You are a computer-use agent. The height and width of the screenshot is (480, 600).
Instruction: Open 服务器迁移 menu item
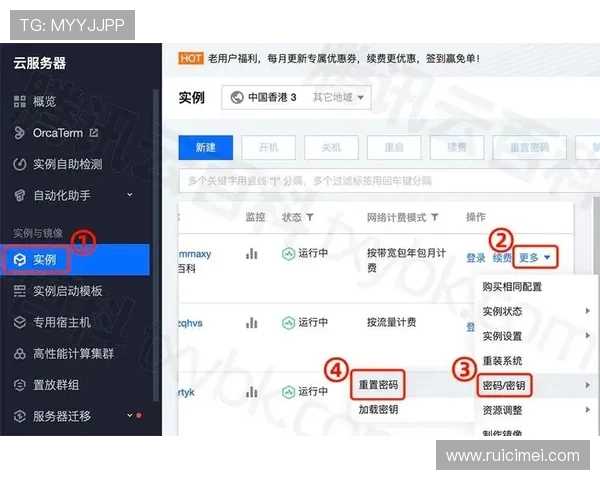coord(62,416)
